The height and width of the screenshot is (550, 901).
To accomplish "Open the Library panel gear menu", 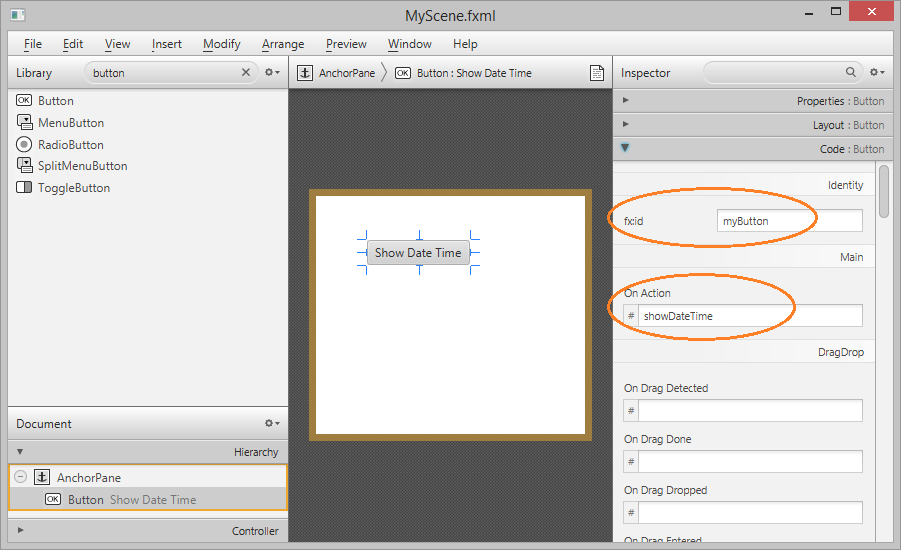I will 272,72.
